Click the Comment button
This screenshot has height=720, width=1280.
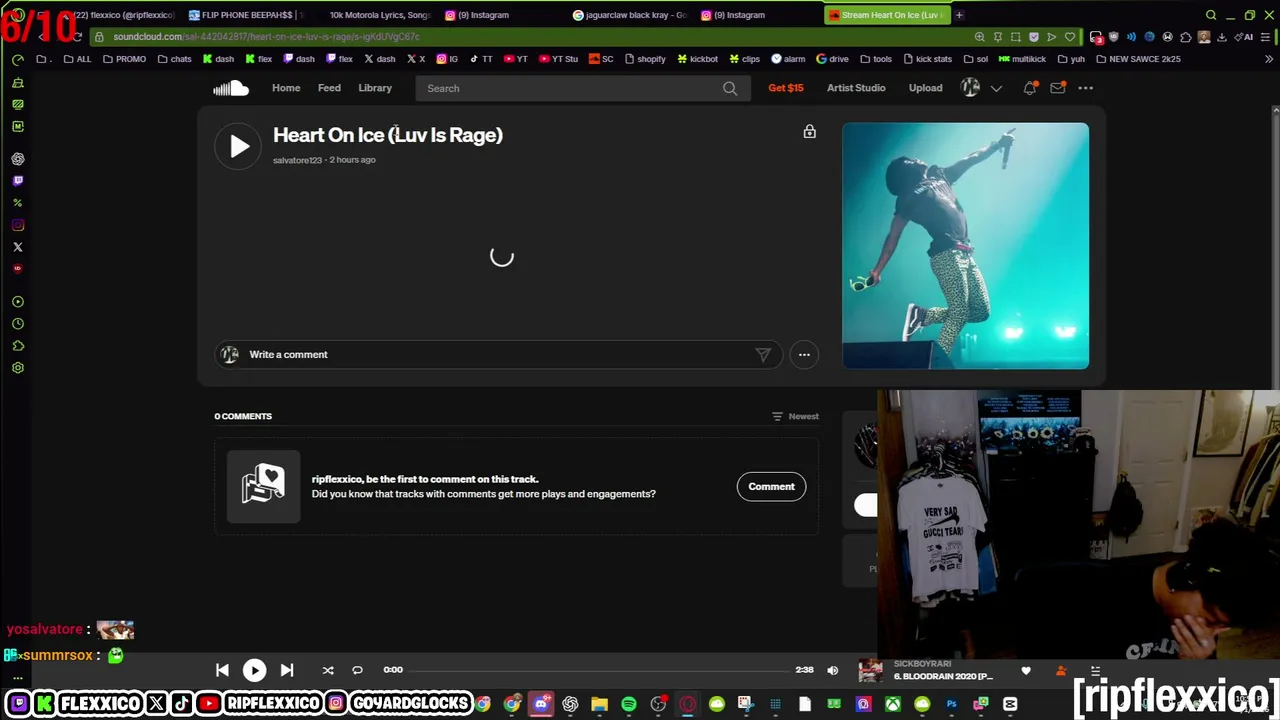pyautogui.click(x=771, y=486)
